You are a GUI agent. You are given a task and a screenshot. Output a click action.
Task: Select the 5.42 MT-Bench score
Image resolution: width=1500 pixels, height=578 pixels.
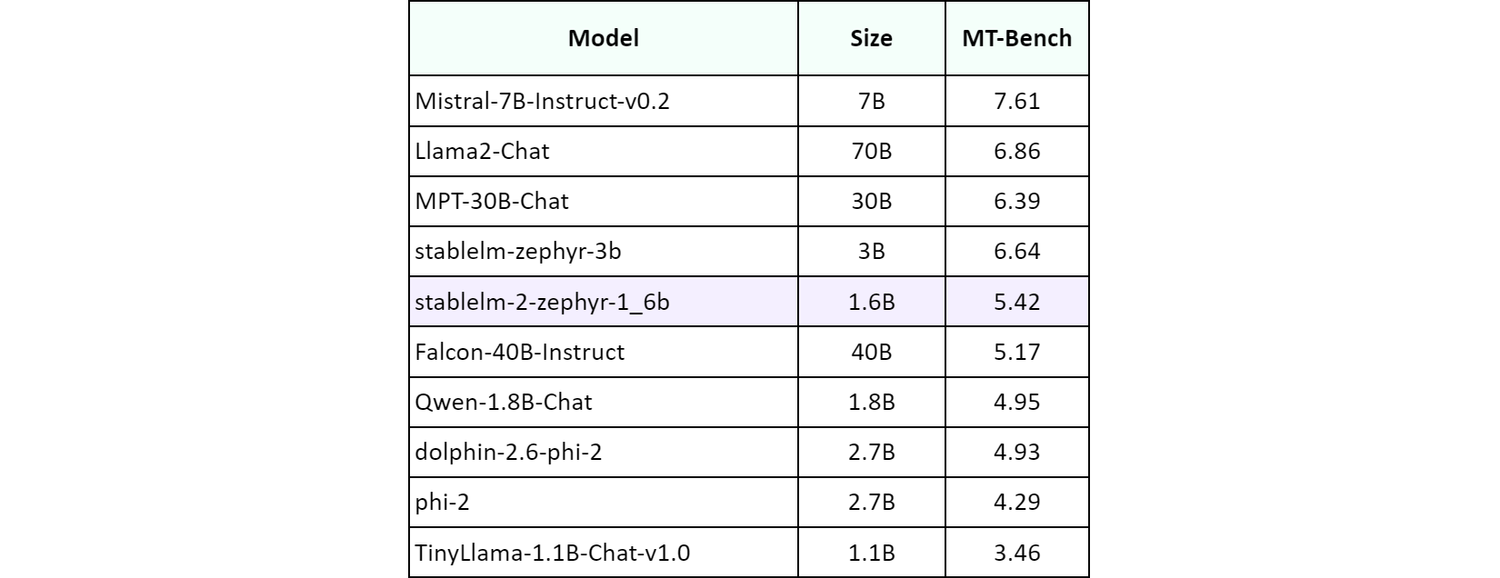tap(1017, 301)
